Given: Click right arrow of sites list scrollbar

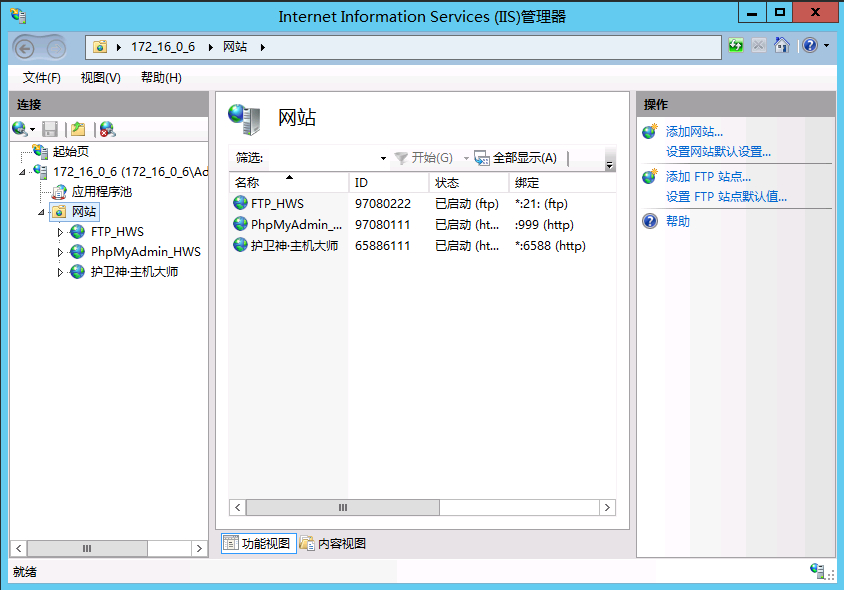Looking at the screenshot, I should coord(607,508).
